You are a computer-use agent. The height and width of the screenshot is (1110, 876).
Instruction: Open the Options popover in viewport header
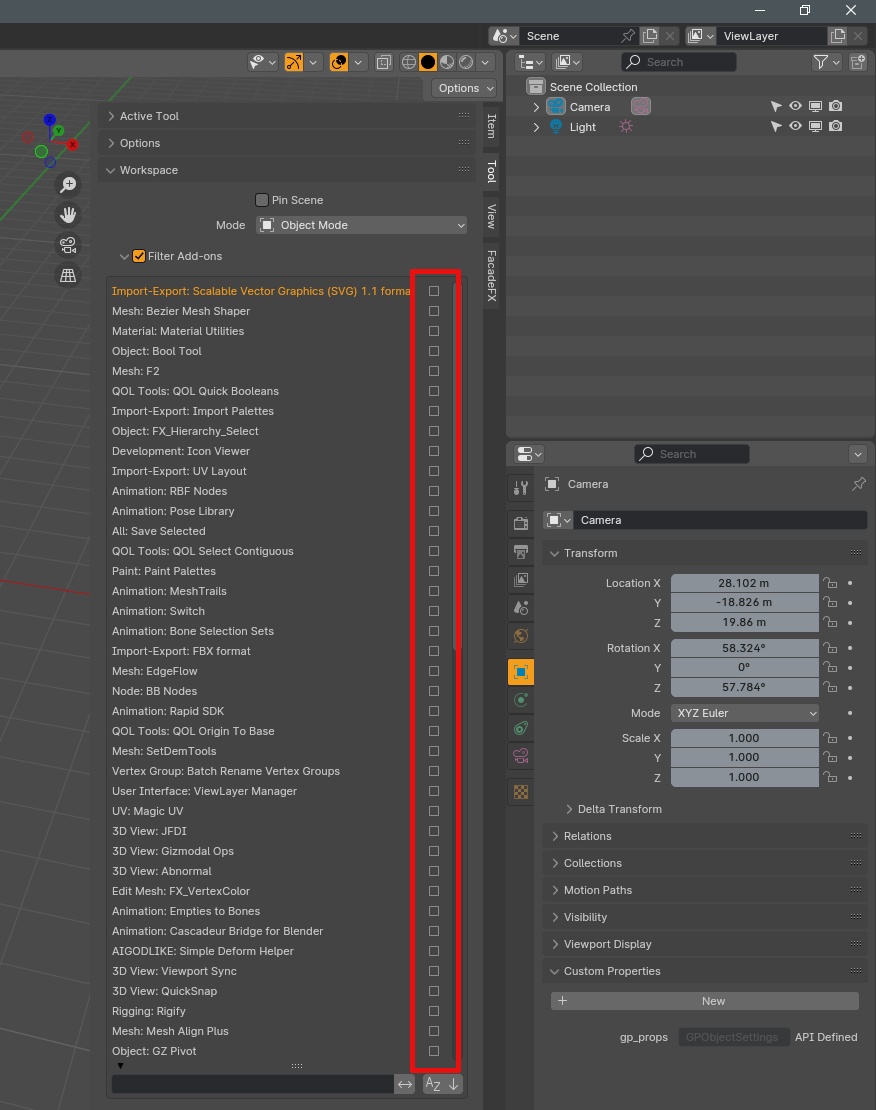point(465,88)
